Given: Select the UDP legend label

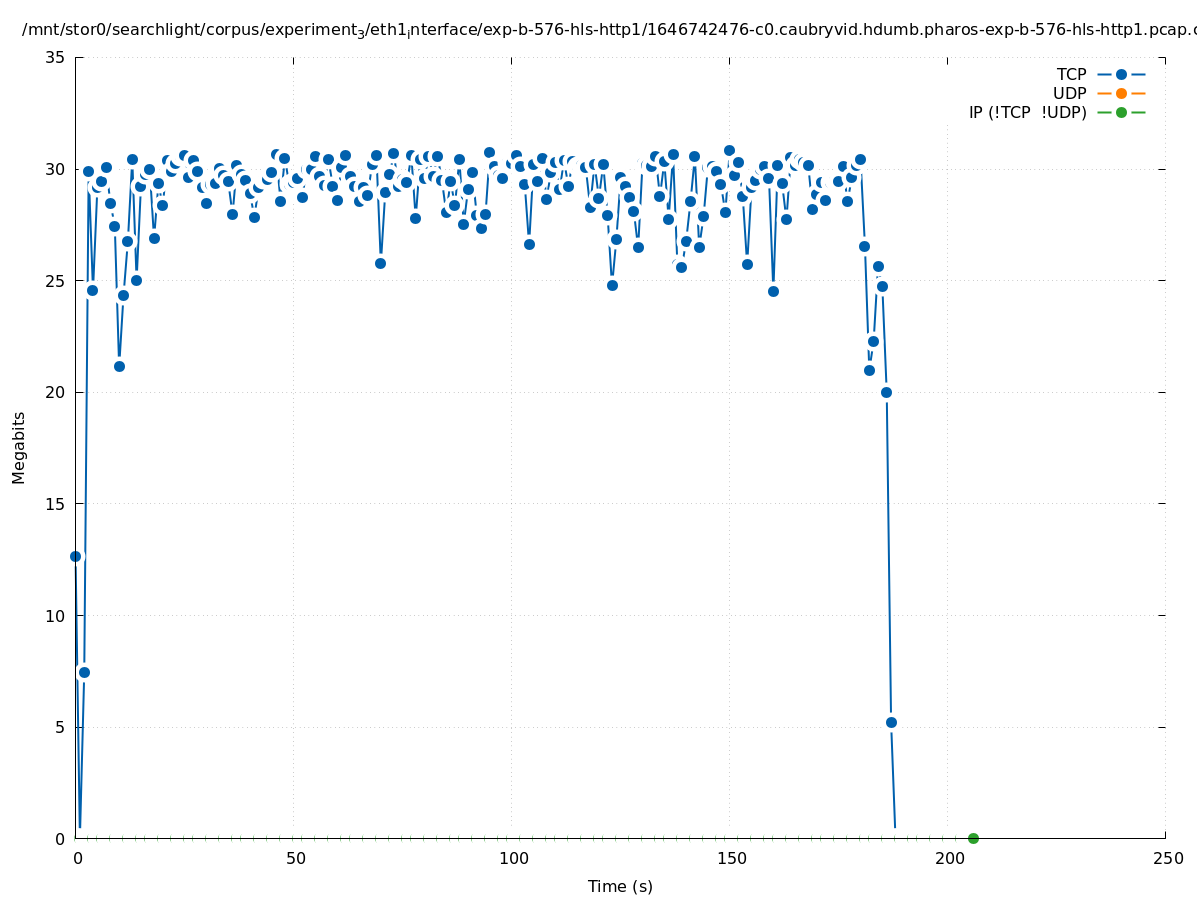Looking at the screenshot, I should click(x=1069, y=93).
